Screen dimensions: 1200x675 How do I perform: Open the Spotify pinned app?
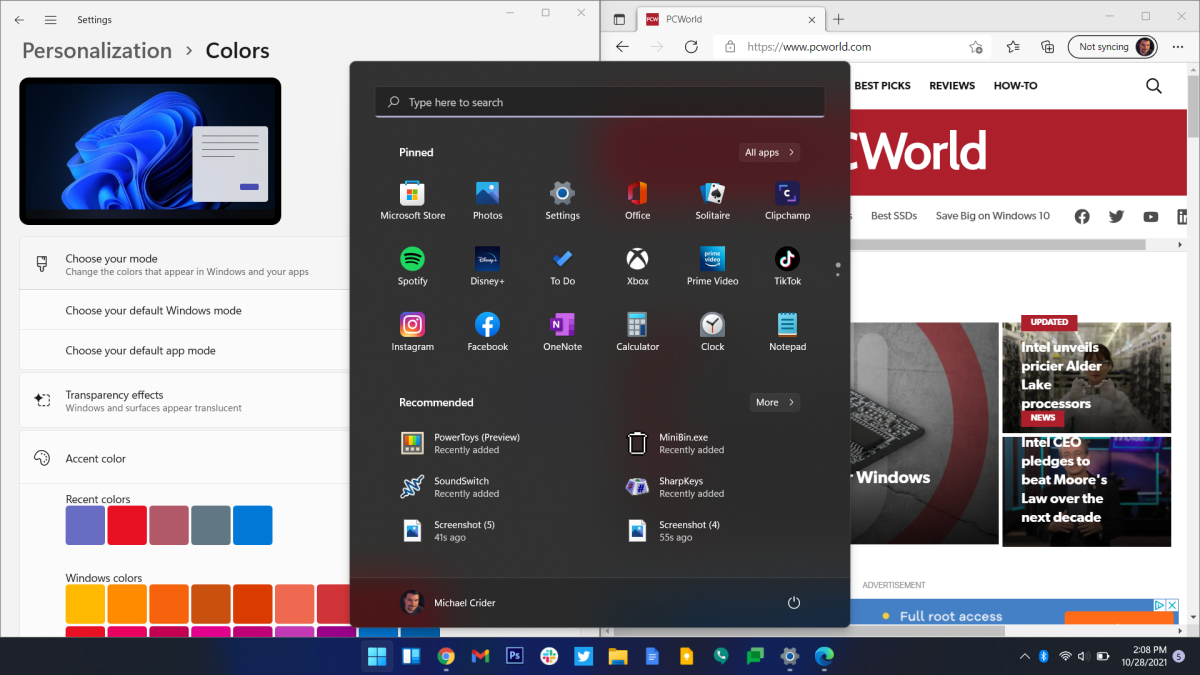412,267
